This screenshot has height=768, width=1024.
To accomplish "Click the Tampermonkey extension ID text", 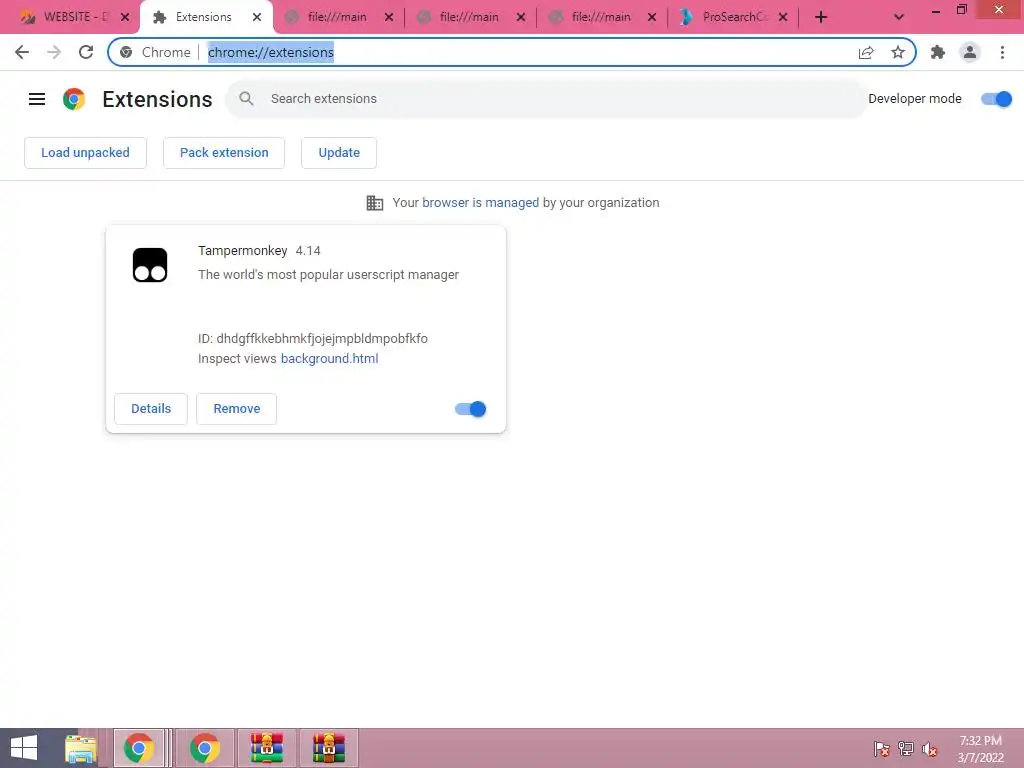I will click(313, 338).
